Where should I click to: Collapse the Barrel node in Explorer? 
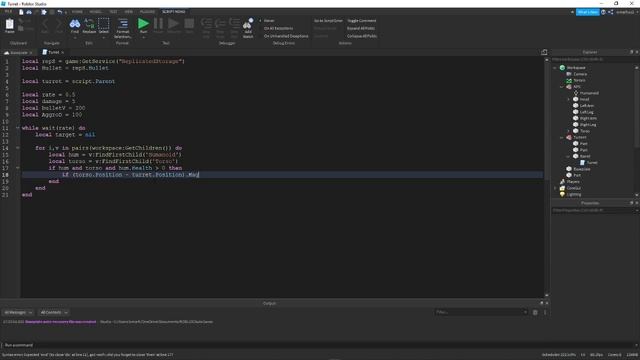pyautogui.click(x=568, y=156)
